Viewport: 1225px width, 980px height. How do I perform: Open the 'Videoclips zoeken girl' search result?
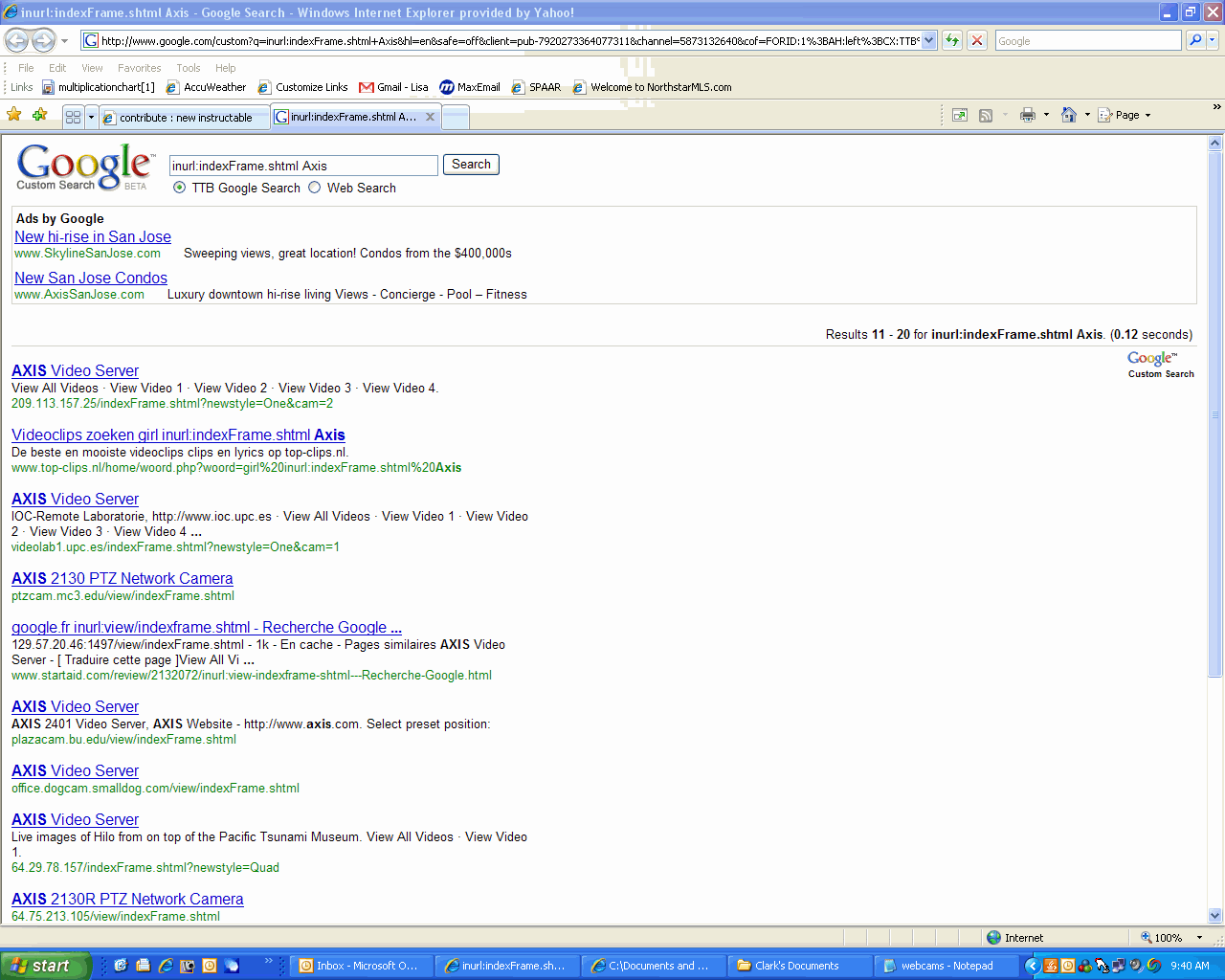[178, 435]
